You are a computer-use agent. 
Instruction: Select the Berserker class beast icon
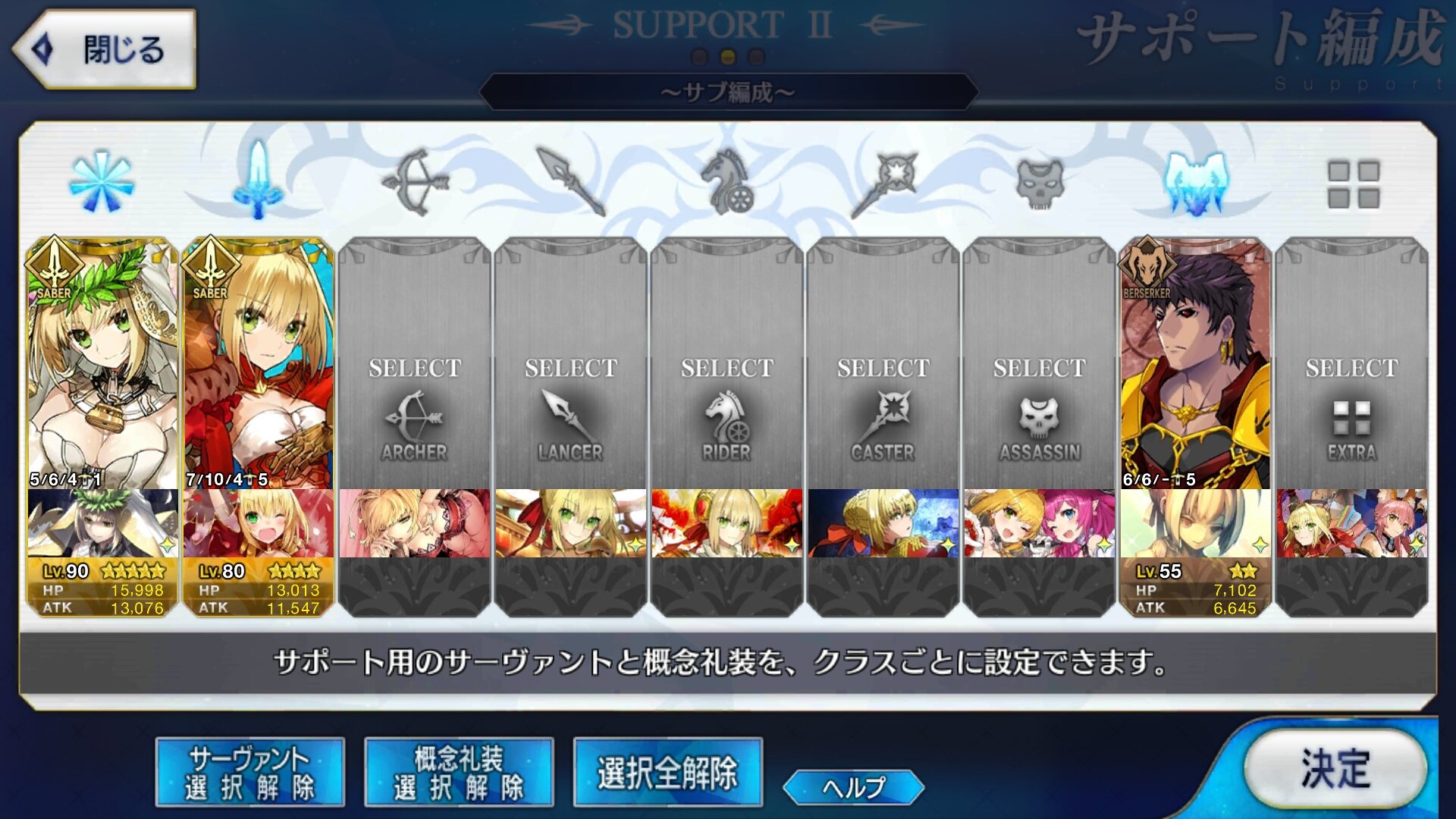point(1196,182)
